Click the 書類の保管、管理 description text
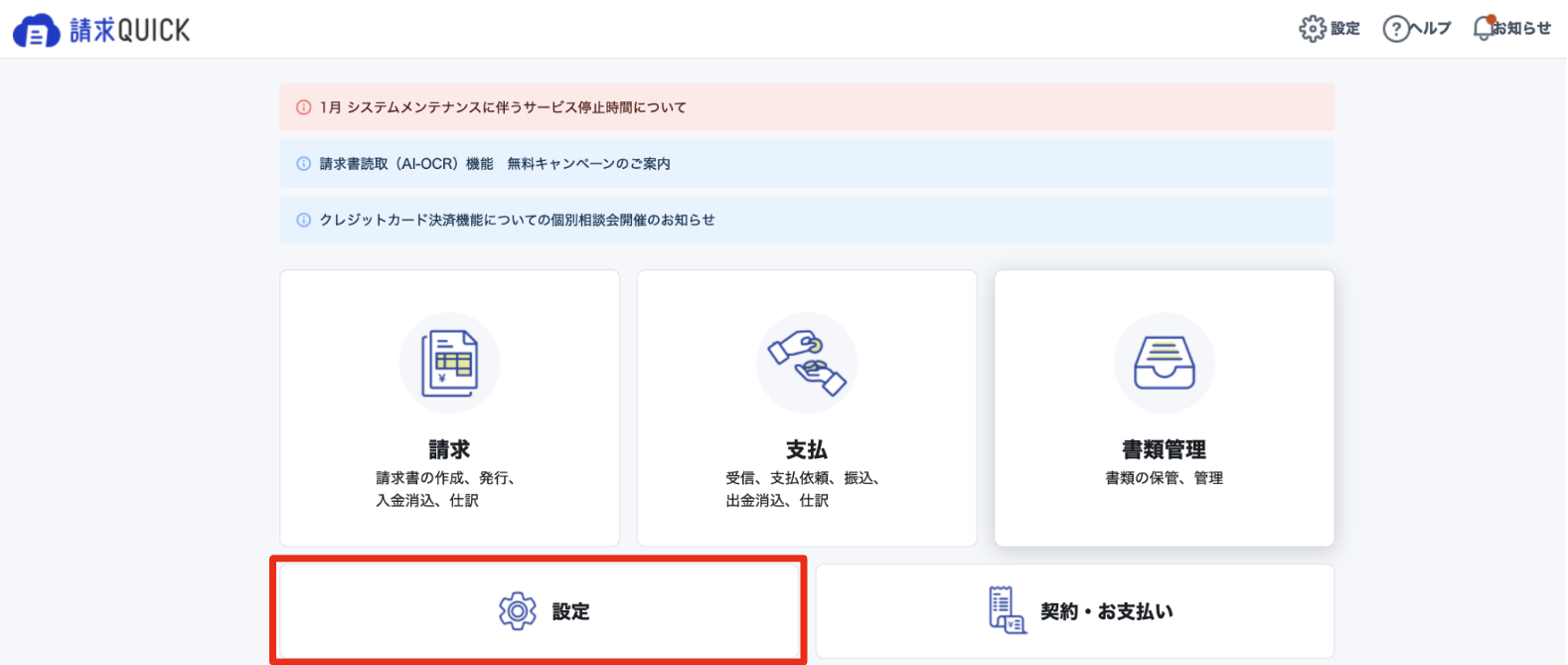 click(1165, 478)
